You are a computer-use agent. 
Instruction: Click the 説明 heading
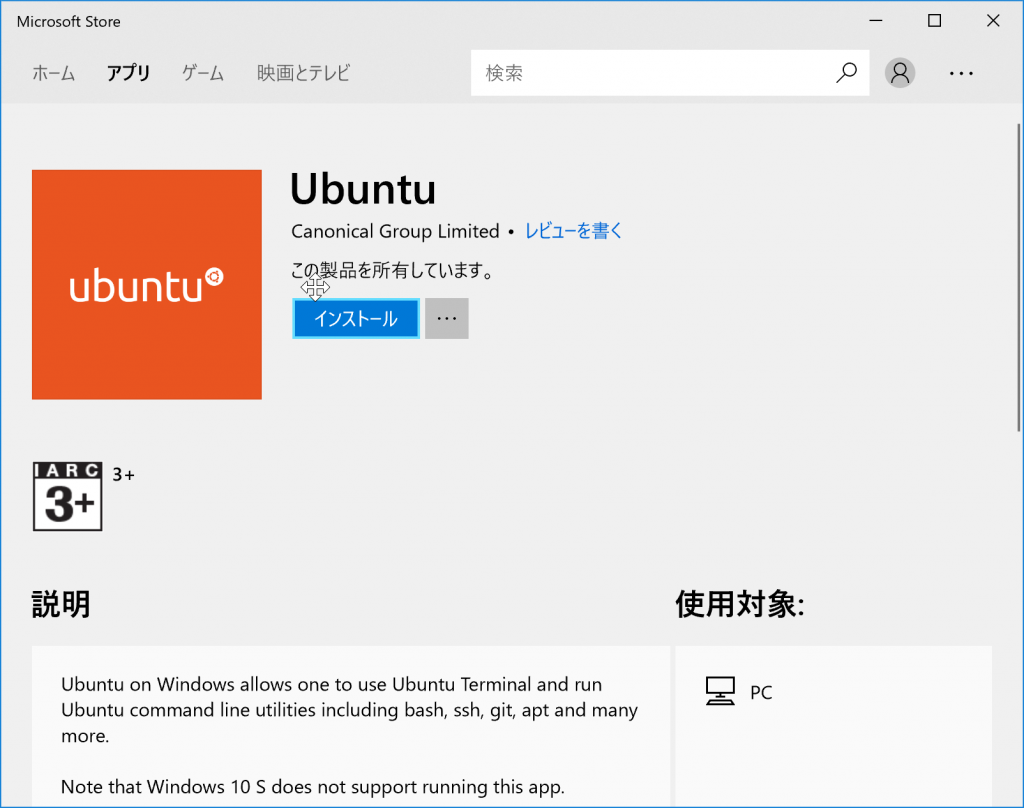[61, 604]
